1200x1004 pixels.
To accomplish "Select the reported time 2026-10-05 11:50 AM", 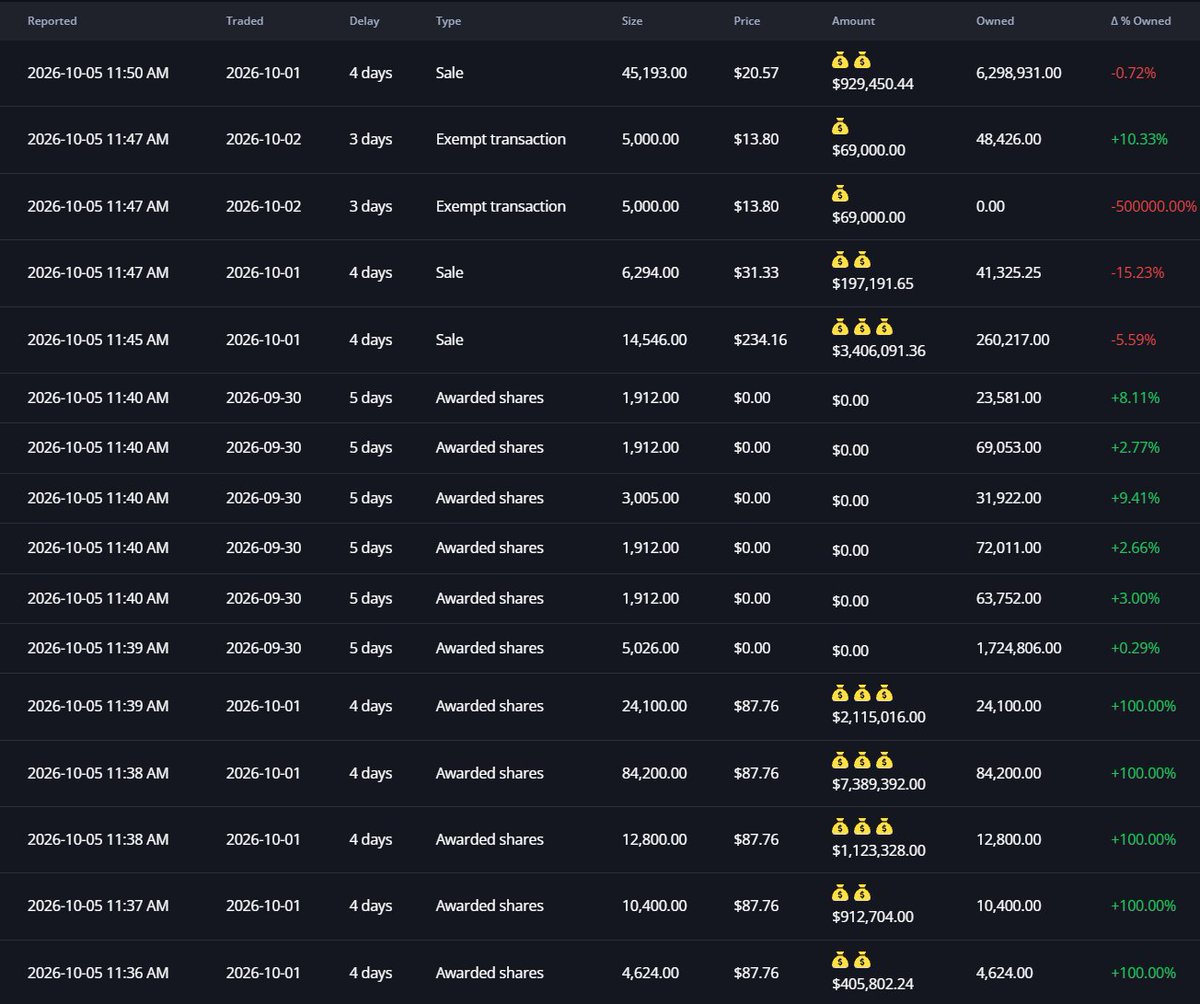I will tap(98, 73).
